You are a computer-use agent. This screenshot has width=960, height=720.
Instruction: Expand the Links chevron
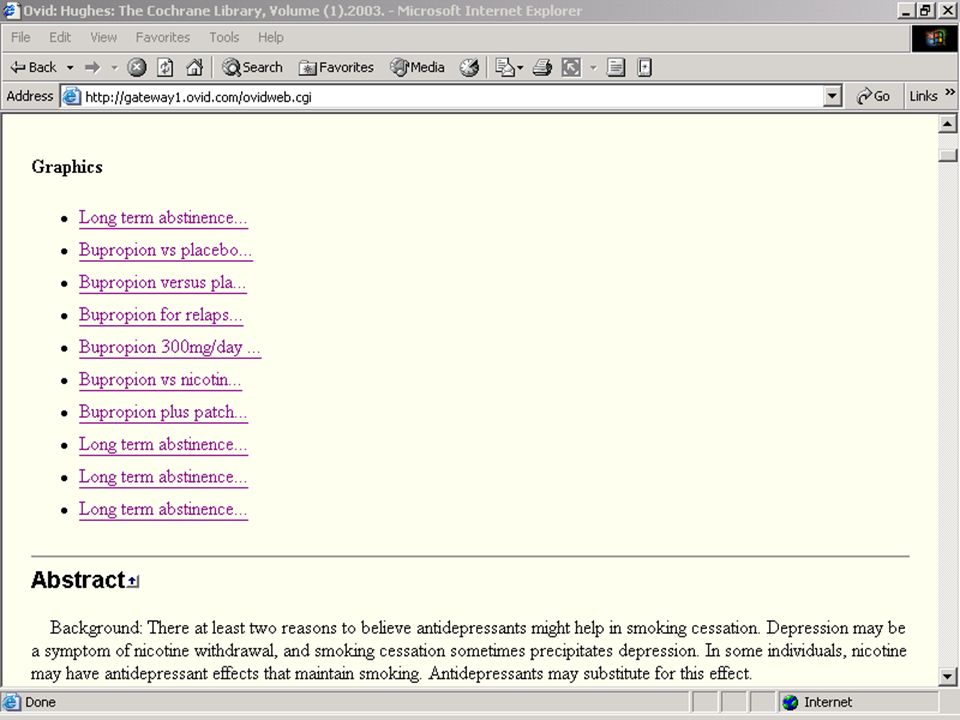(950, 92)
